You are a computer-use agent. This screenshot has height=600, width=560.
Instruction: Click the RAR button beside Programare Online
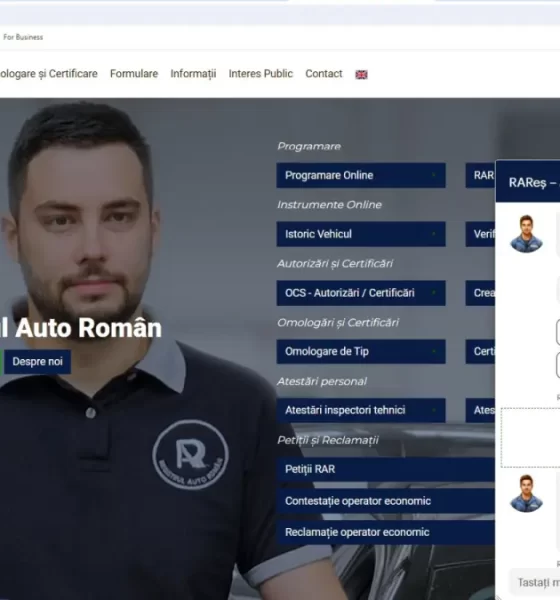pyautogui.click(x=480, y=175)
